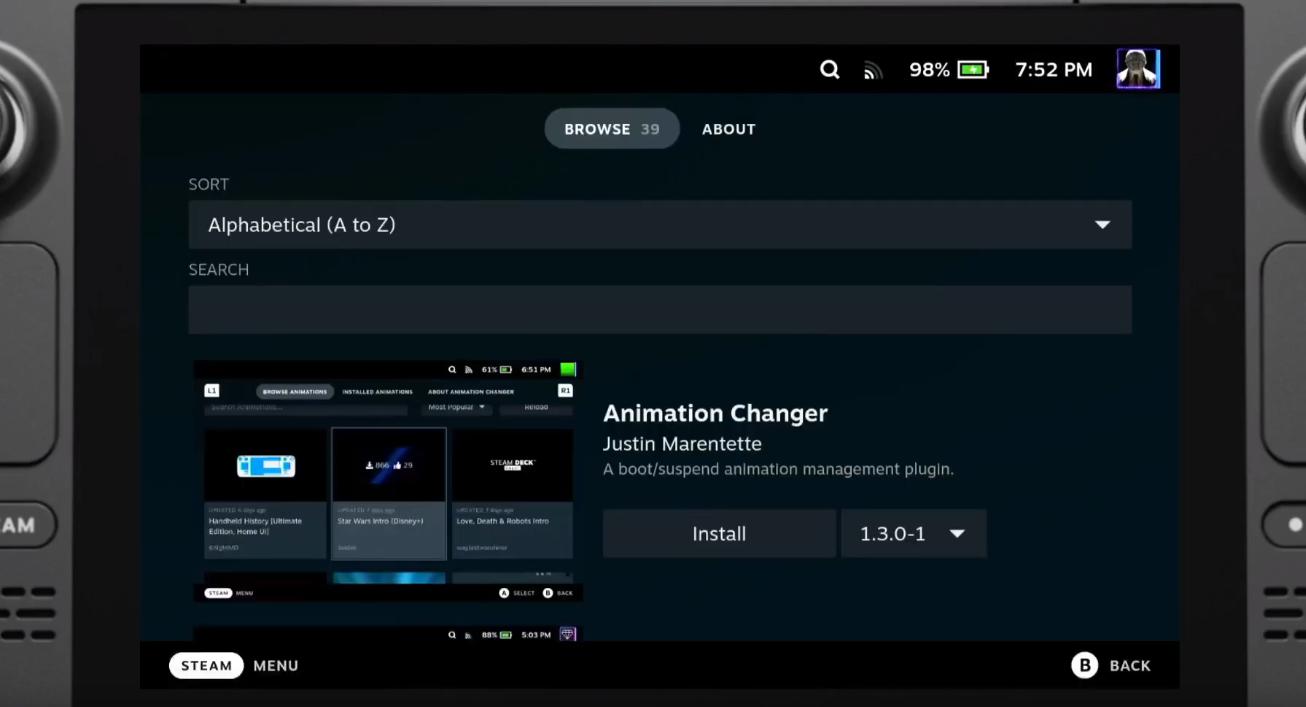Image resolution: width=1306 pixels, height=707 pixels.
Task: Select the Animation Changer title
Action: click(x=716, y=413)
